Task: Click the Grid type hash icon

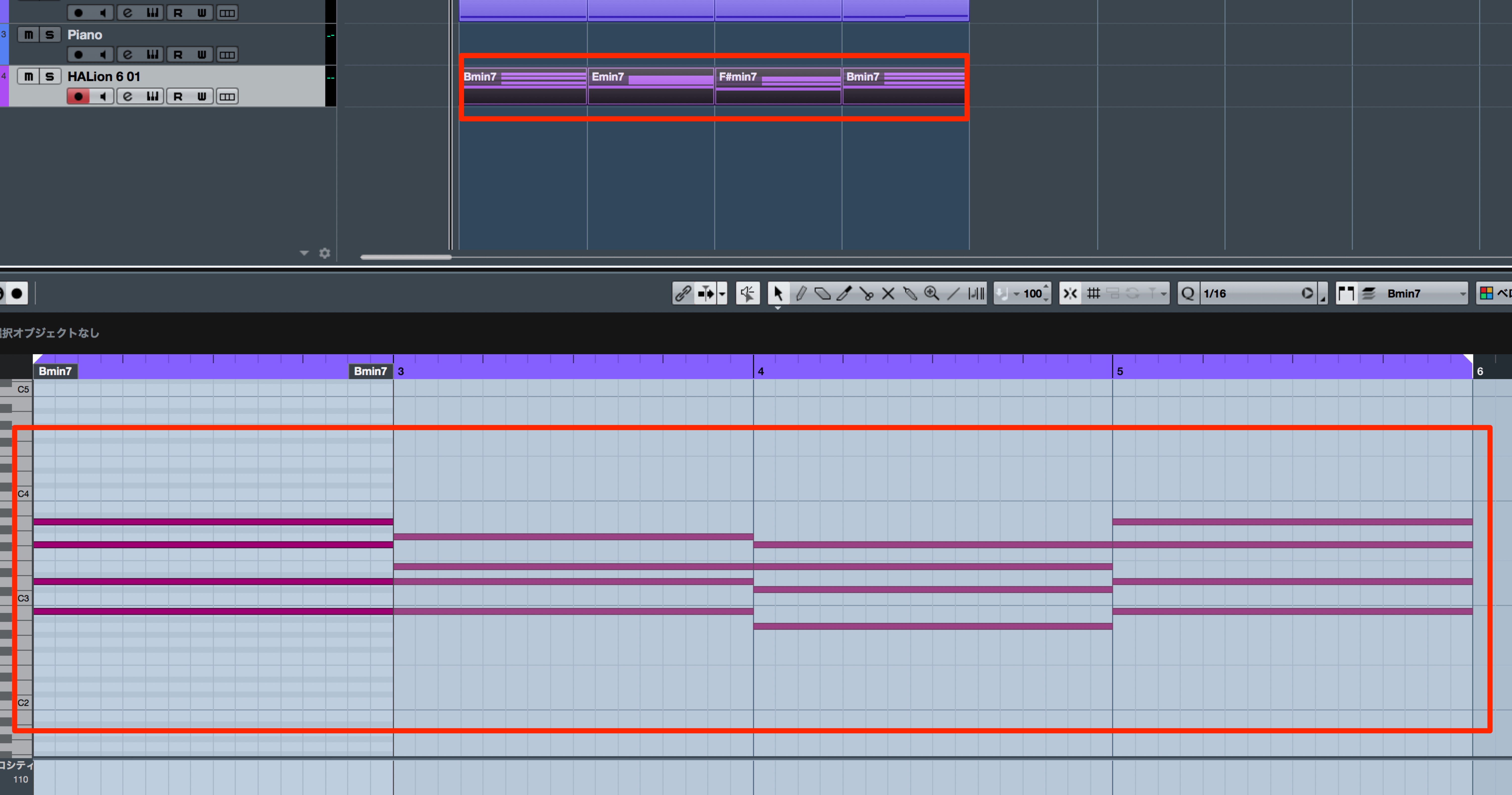Action: [x=1093, y=293]
